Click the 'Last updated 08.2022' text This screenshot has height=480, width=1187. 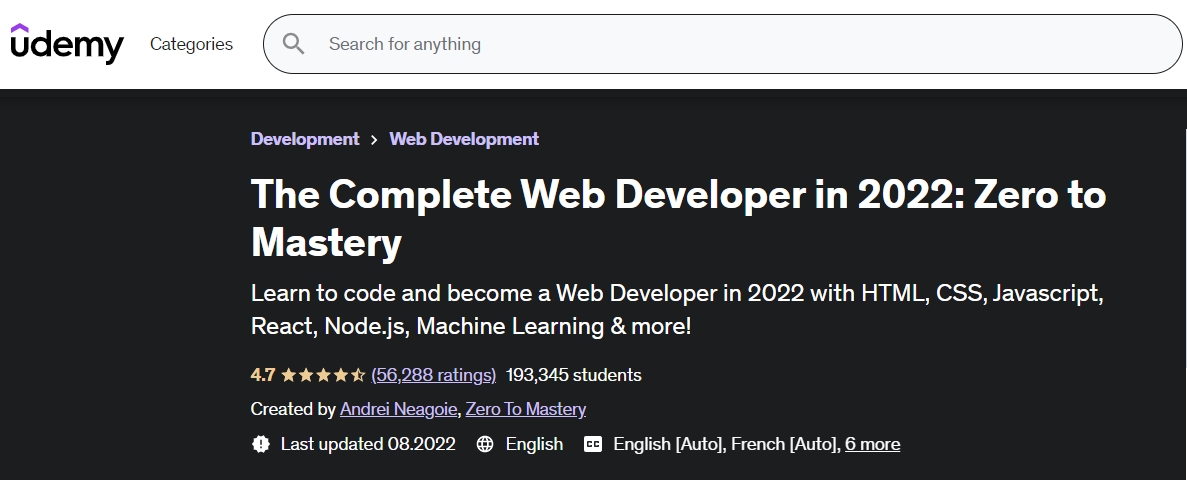pyautogui.click(x=368, y=444)
